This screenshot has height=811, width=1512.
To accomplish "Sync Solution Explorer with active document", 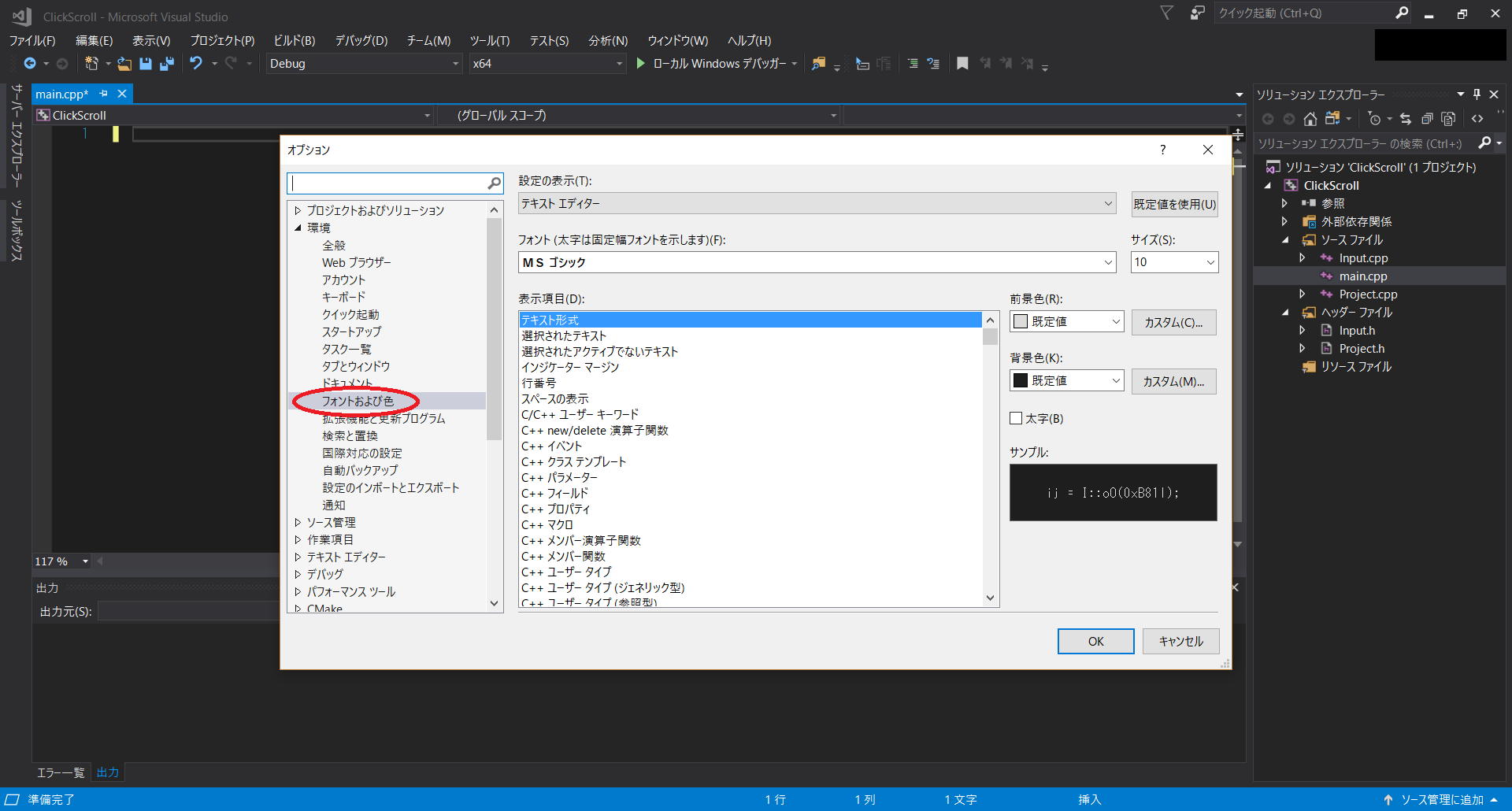I will point(1406,118).
